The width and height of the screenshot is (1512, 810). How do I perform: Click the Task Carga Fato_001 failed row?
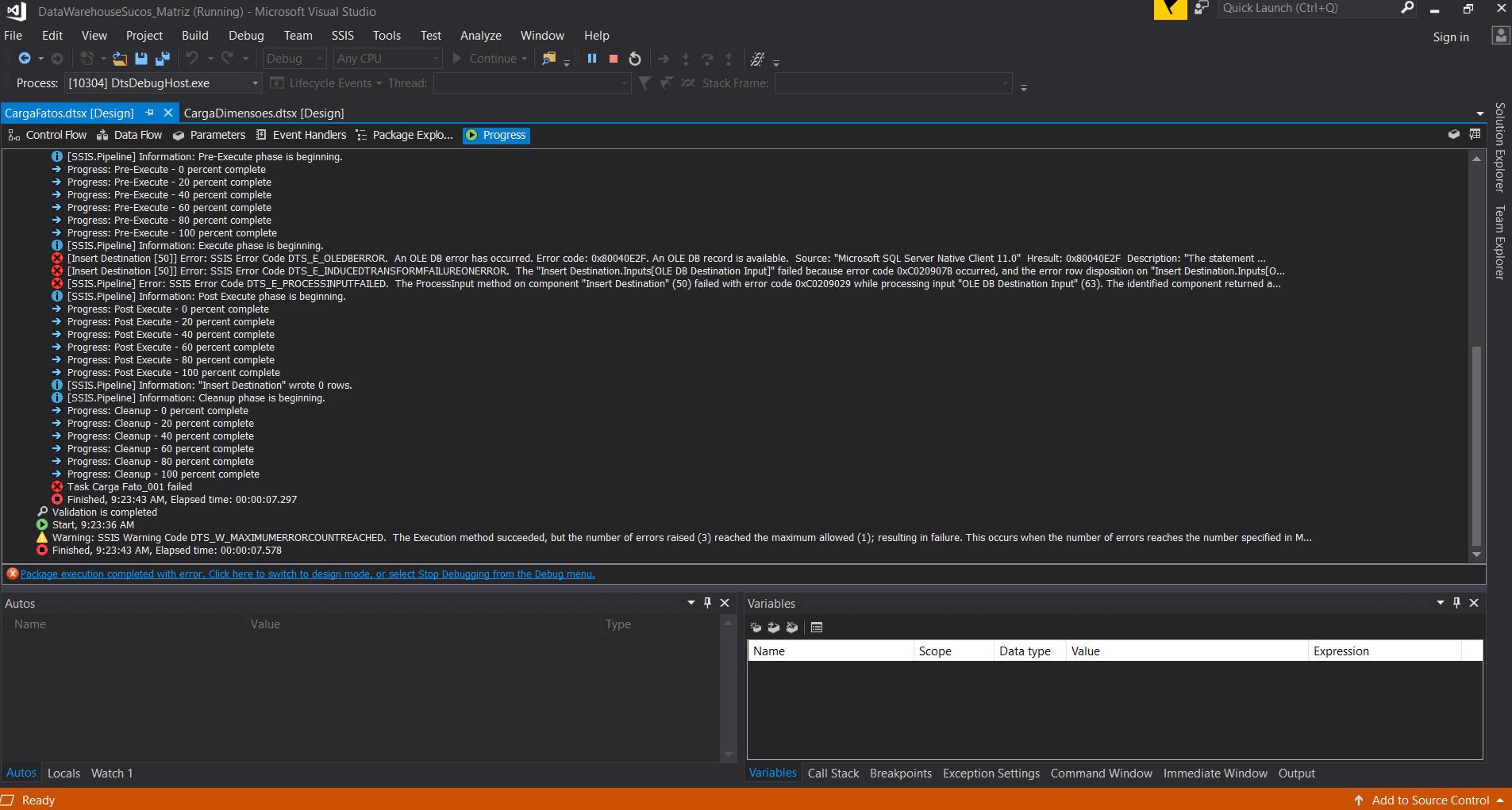[x=122, y=487]
